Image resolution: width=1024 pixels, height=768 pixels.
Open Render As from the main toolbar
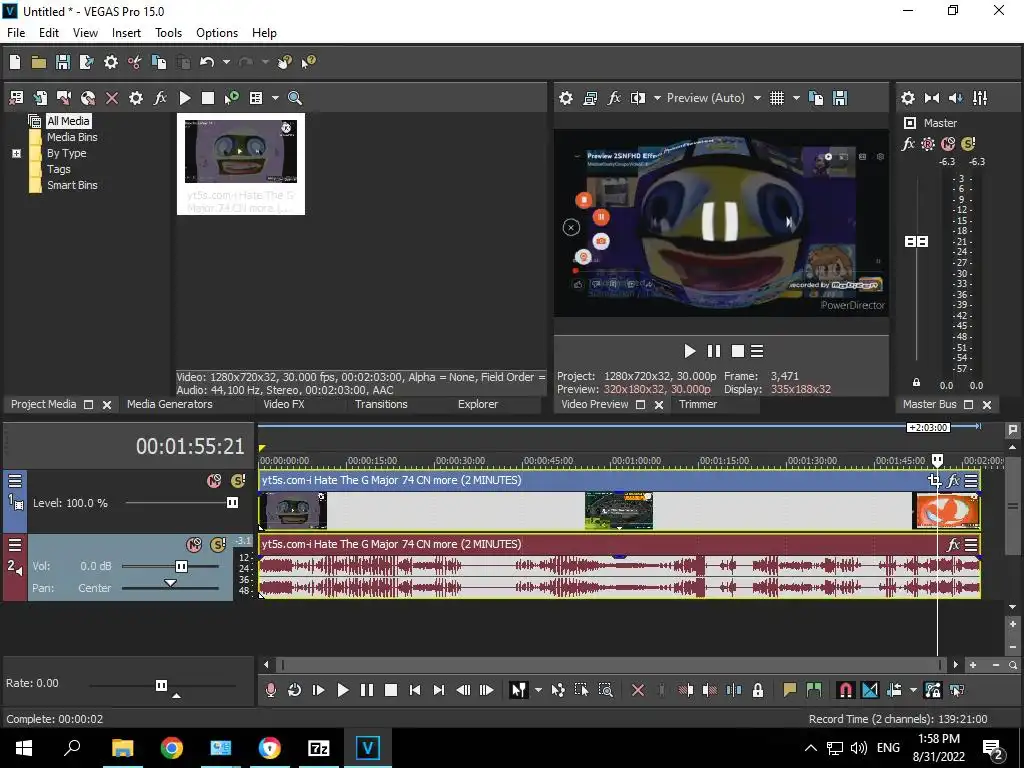click(86, 62)
